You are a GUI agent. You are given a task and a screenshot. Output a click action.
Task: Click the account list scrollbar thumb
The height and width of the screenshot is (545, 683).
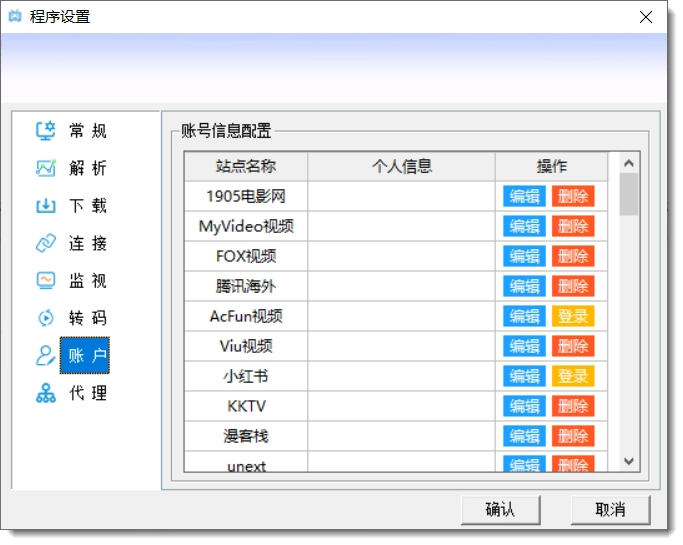click(629, 194)
